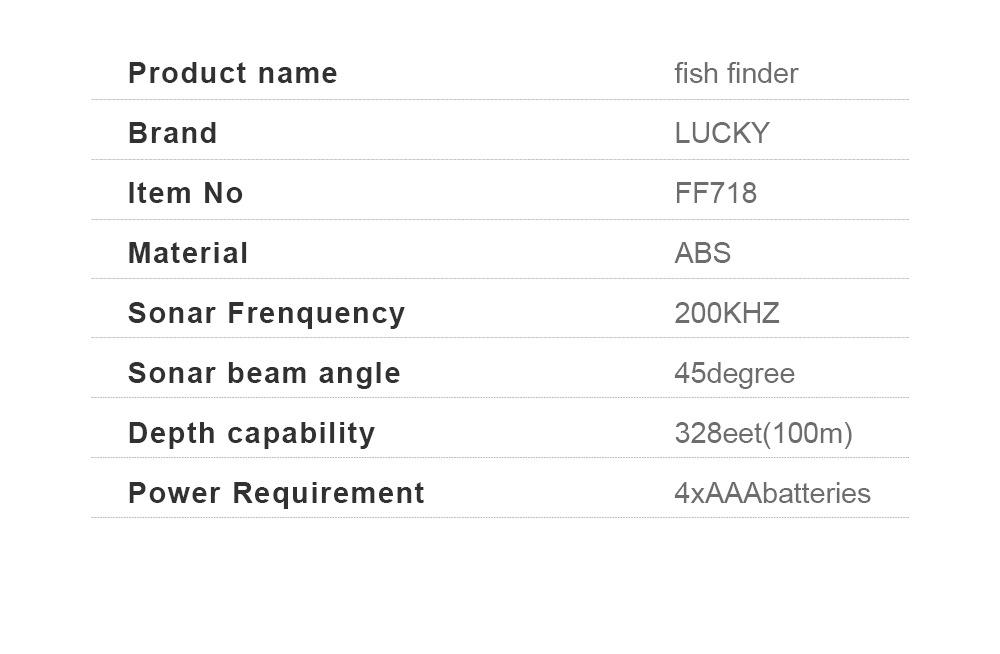Click the 'Sonar Frenquency' label
1000x654 pixels.
[x=267, y=313]
